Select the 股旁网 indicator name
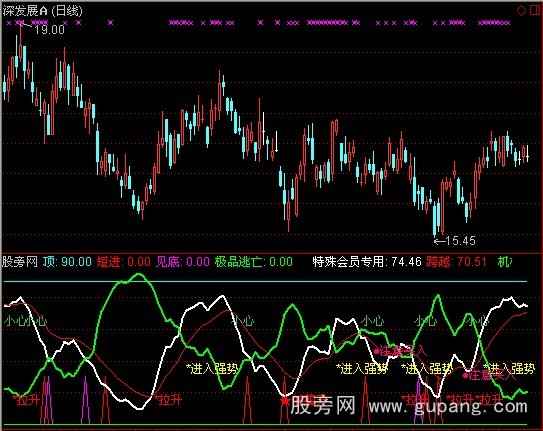The height and width of the screenshot is (431, 543). point(20,262)
